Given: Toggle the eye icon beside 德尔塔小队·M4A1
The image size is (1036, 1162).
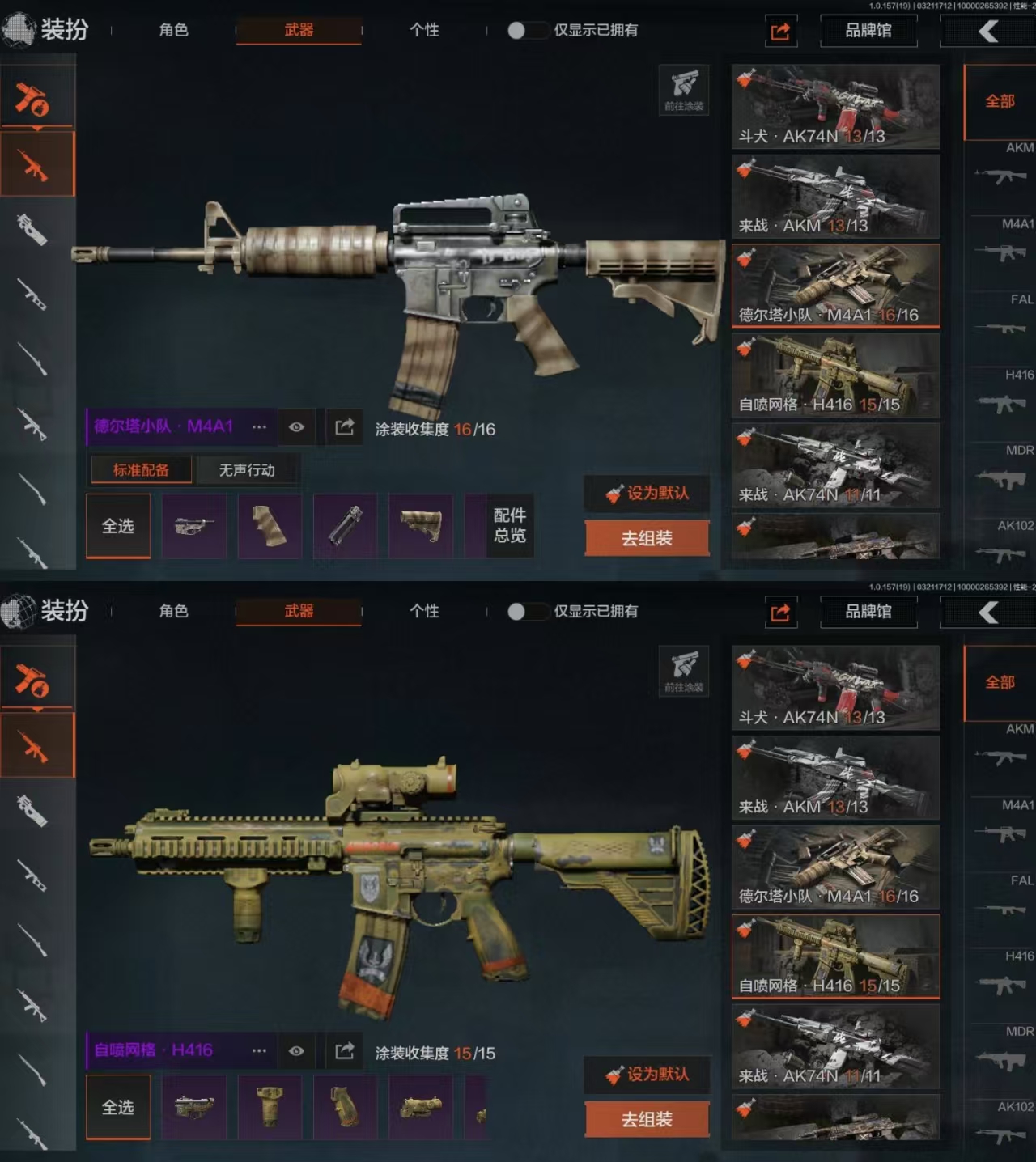Looking at the screenshot, I should [x=296, y=426].
